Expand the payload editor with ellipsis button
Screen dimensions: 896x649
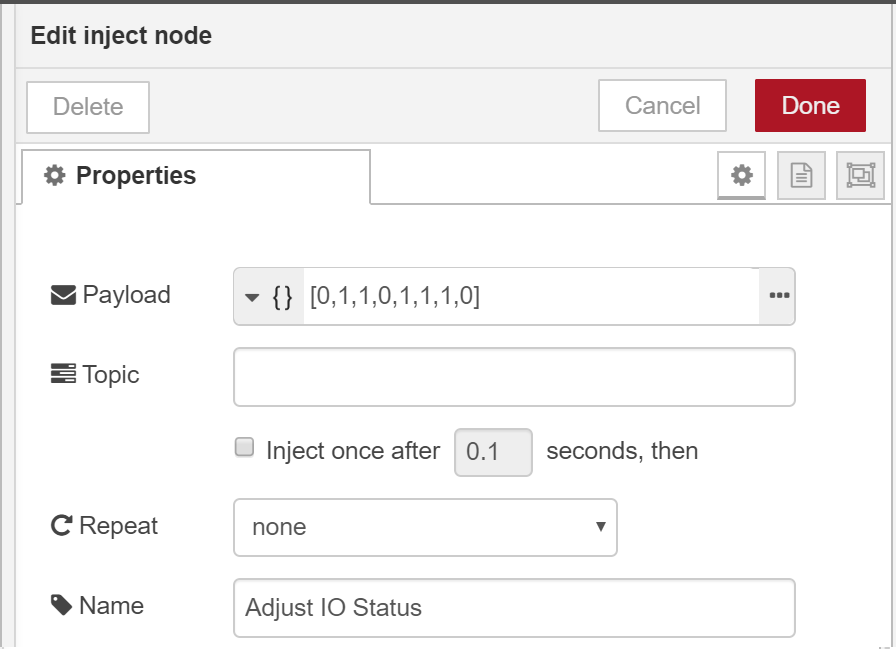pos(778,296)
